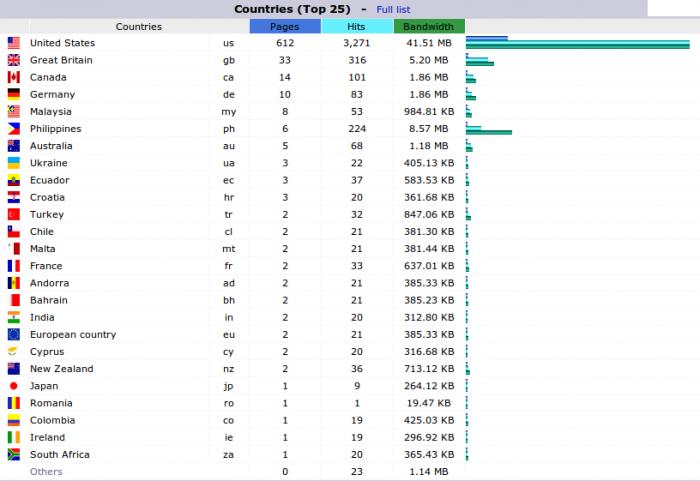The height and width of the screenshot is (481, 700).
Task: Click the European country flag icon
Action: point(14,335)
